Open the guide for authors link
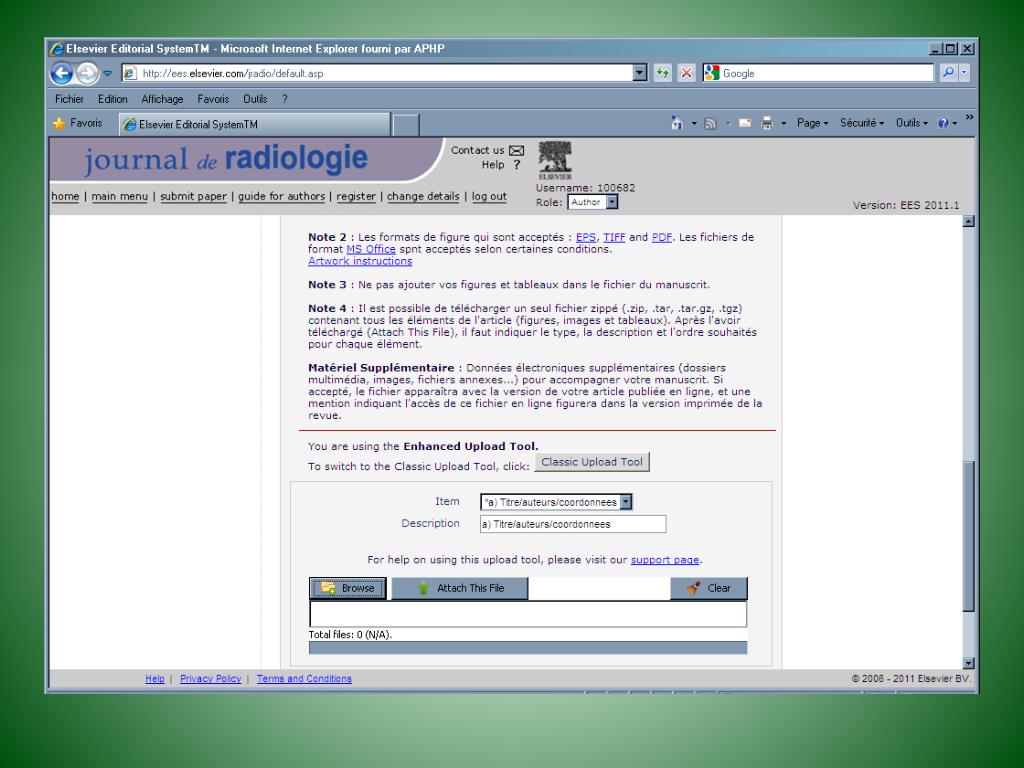Image resolution: width=1024 pixels, height=768 pixels. (281, 196)
